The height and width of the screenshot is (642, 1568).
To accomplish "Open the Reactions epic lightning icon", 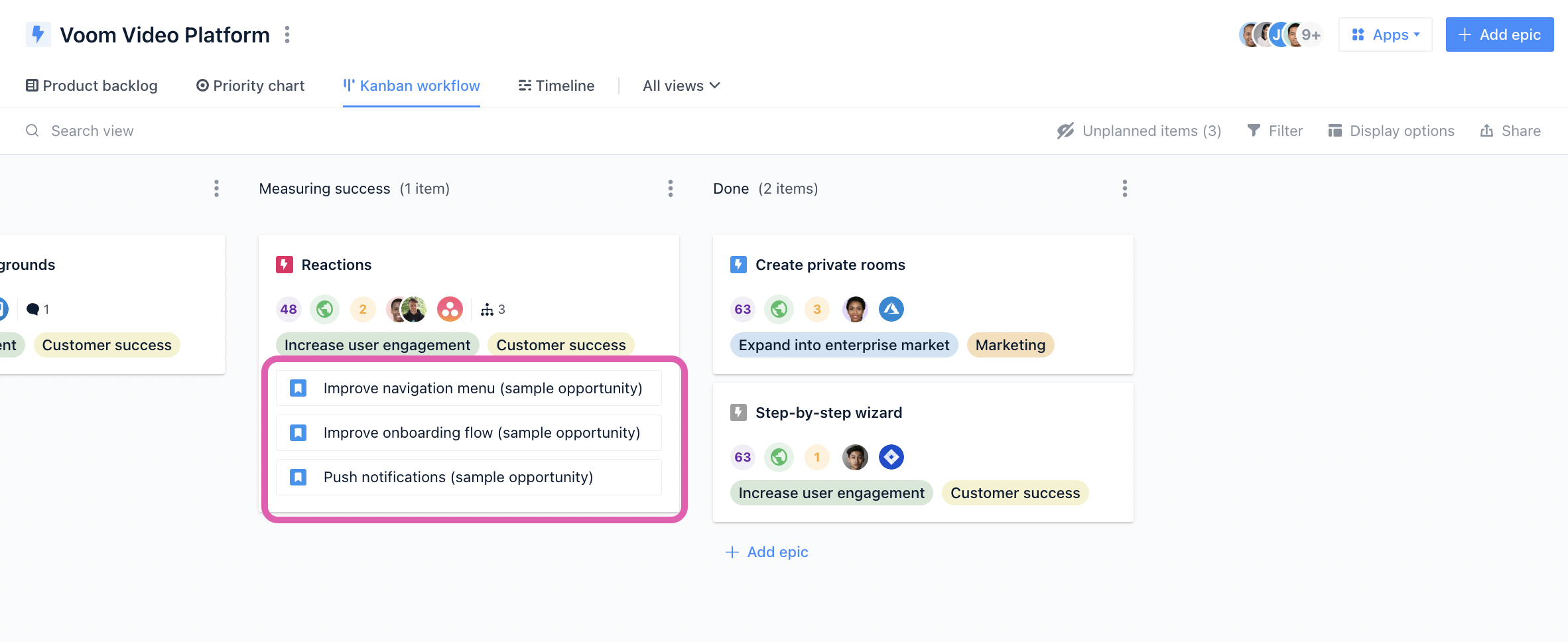I will coord(285,264).
